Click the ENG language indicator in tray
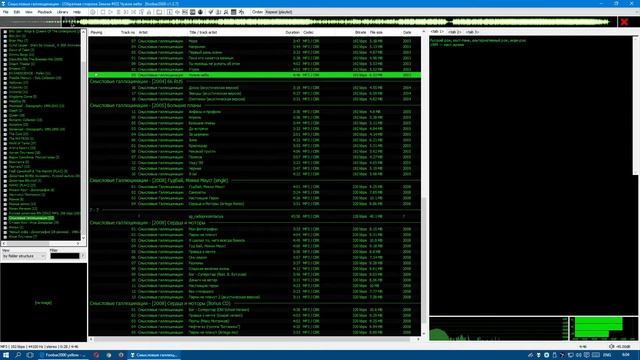This screenshot has height=360, width=640. (607, 355)
